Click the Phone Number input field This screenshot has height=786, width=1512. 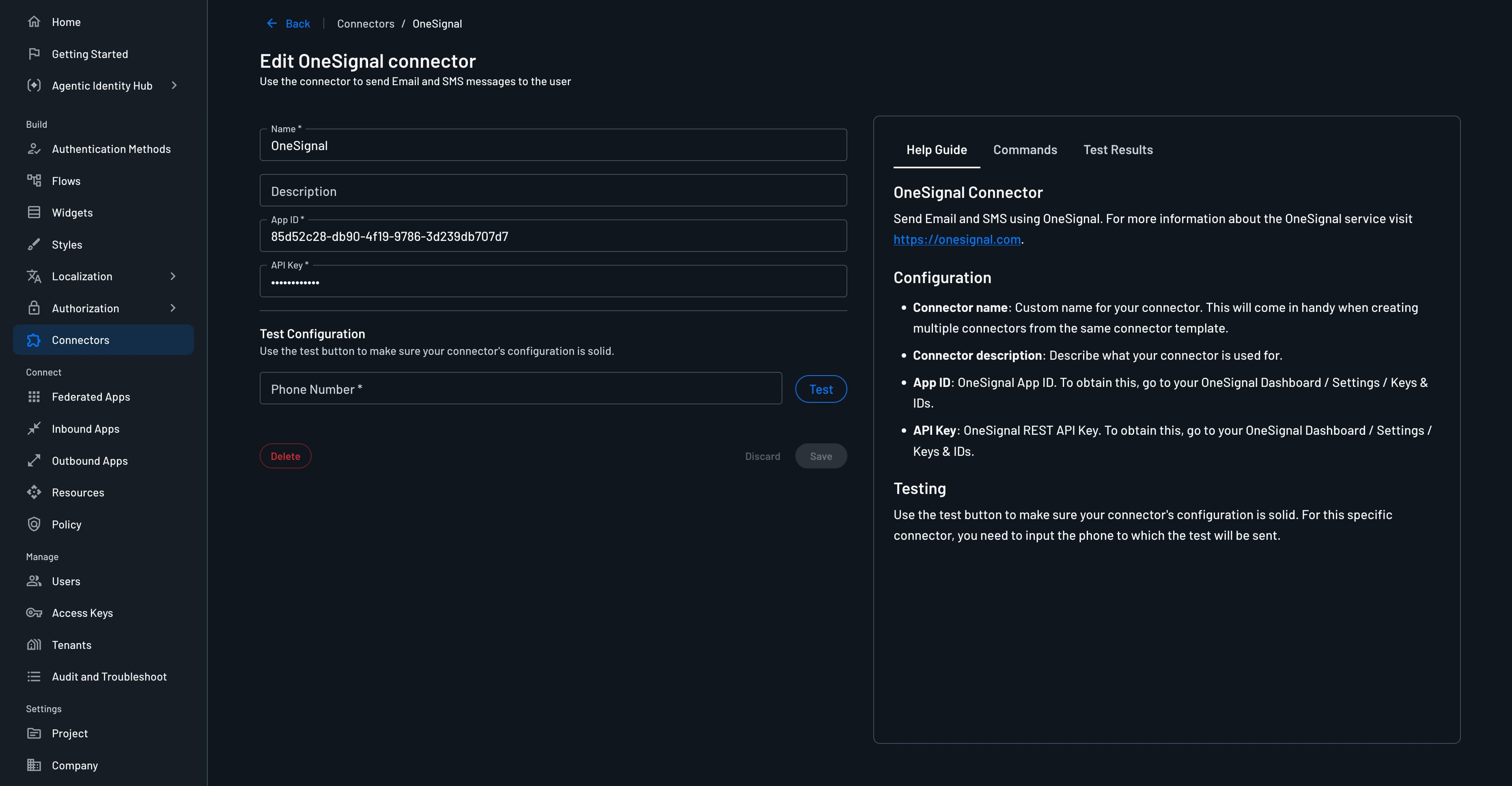point(521,388)
